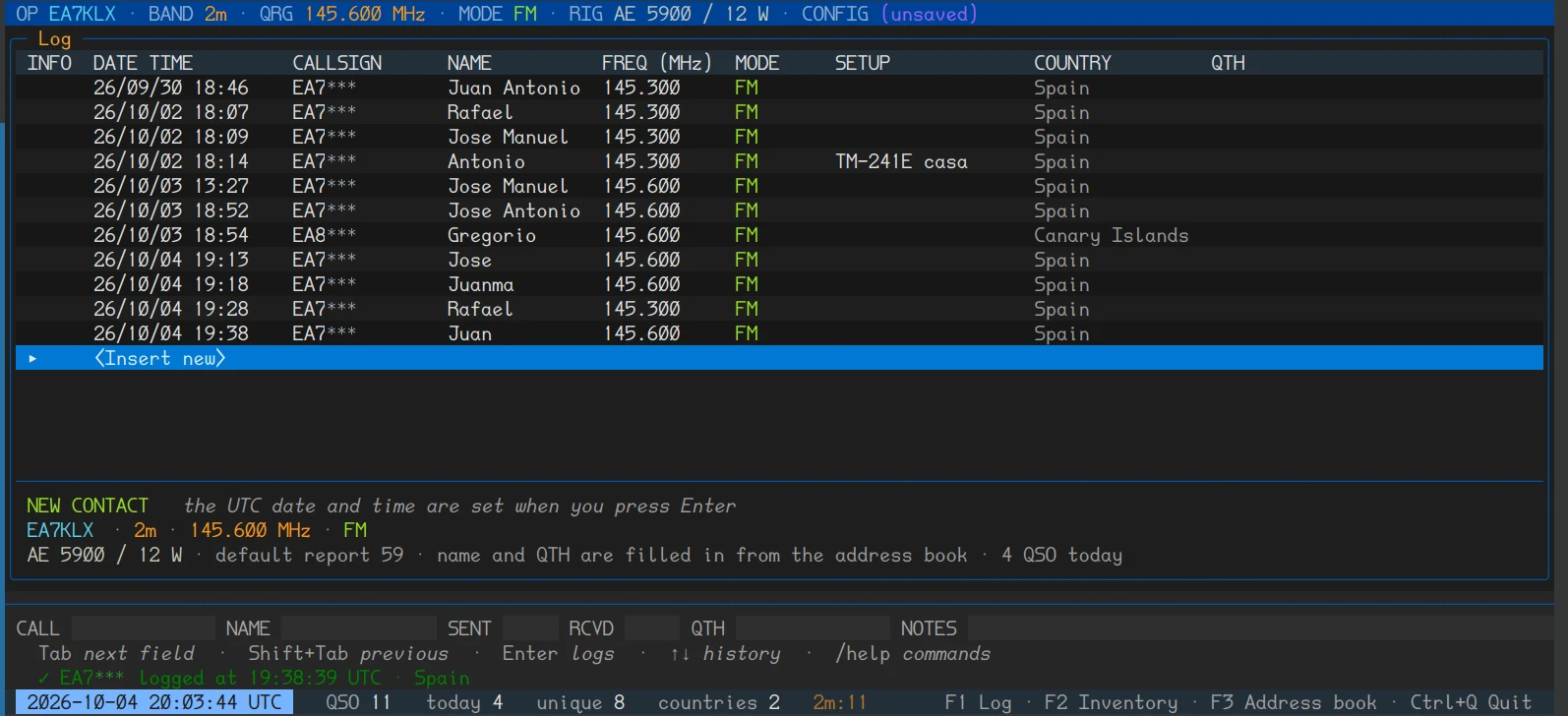Click the row cursor arrow beside Insert new
This screenshot has width=1568, height=716.
click(x=32, y=358)
